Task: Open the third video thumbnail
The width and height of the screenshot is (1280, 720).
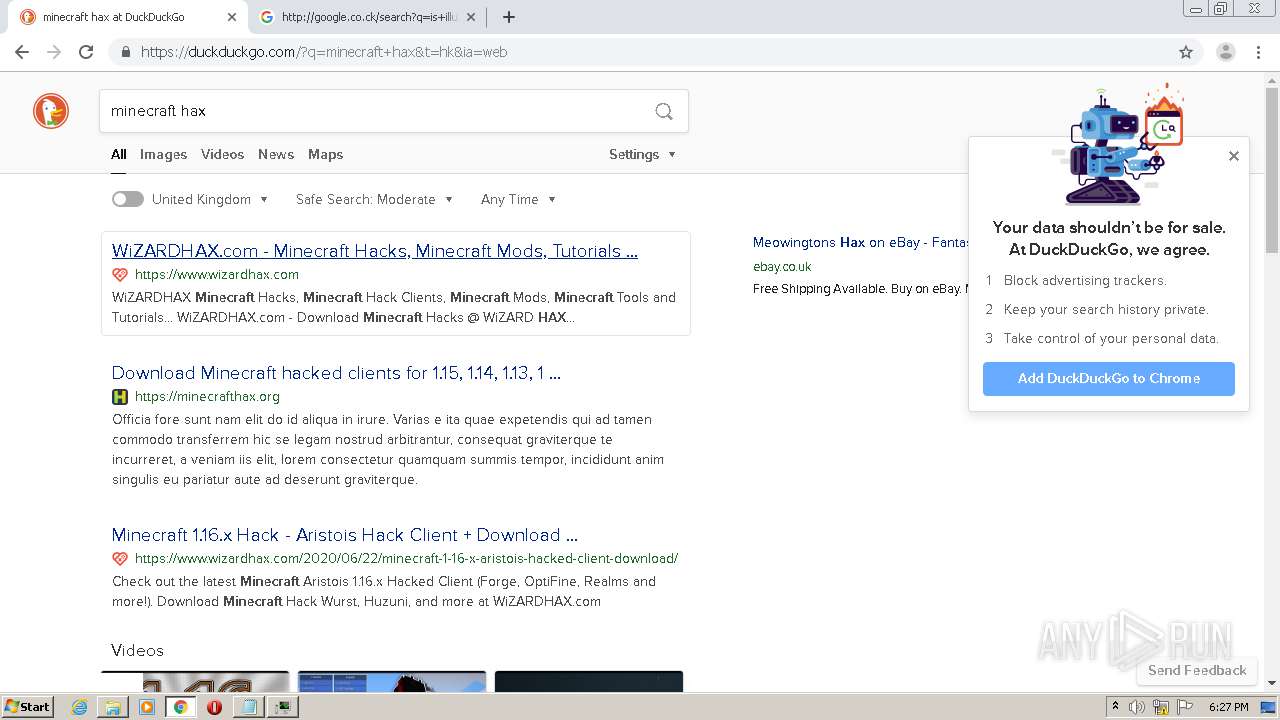Action: pos(589,681)
